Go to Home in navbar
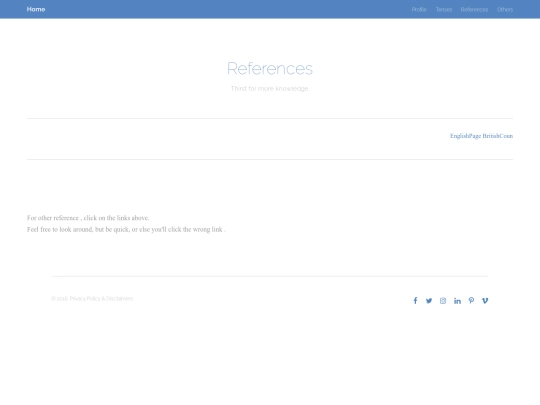540x405 pixels. pyautogui.click(x=36, y=9)
